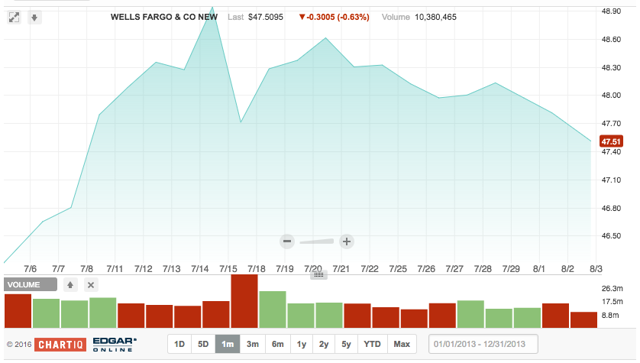This screenshot has width=640, height=363.
Task: Click the 48.00 price axis label
Action: [x=611, y=96]
